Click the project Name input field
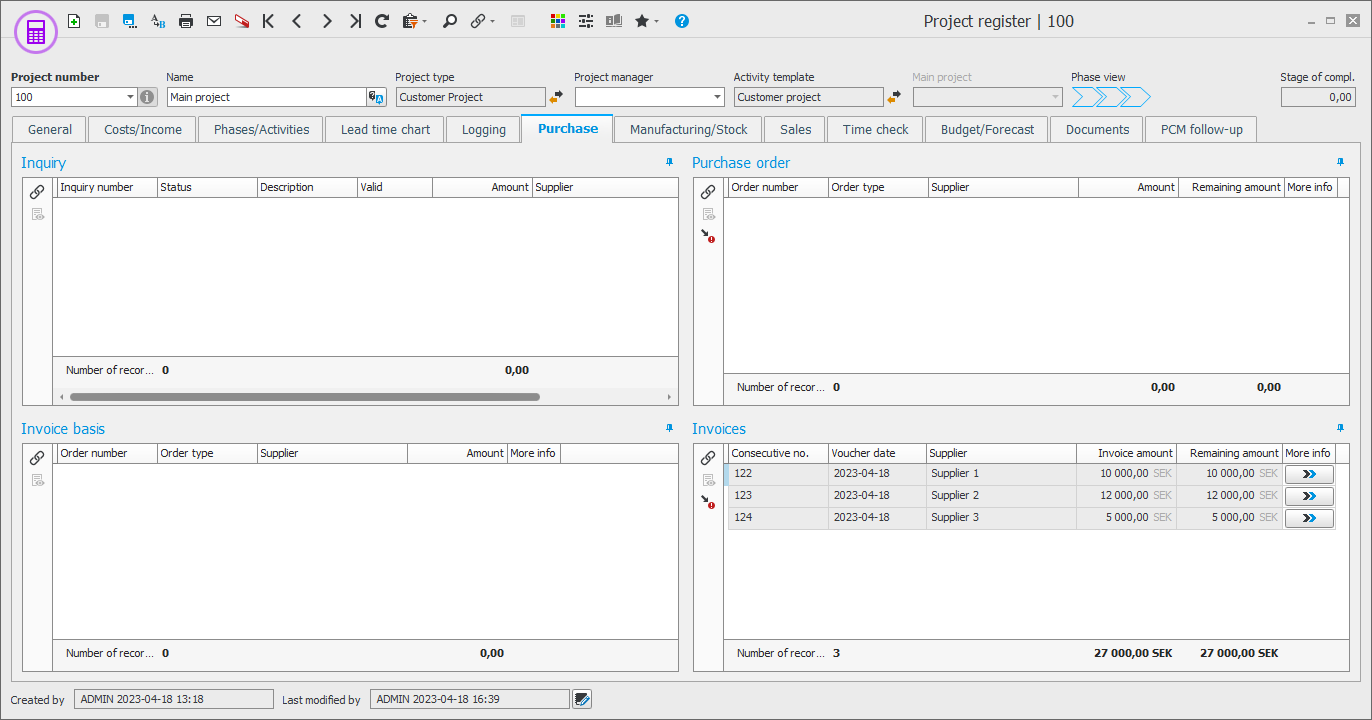Image resolution: width=1372 pixels, height=720 pixels. pyautogui.click(x=267, y=97)
